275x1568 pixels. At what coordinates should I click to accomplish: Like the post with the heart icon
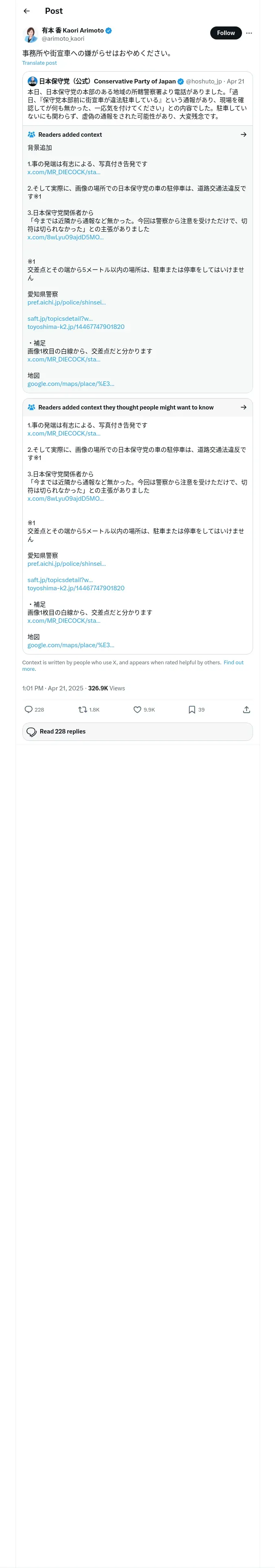click(137, 709)
